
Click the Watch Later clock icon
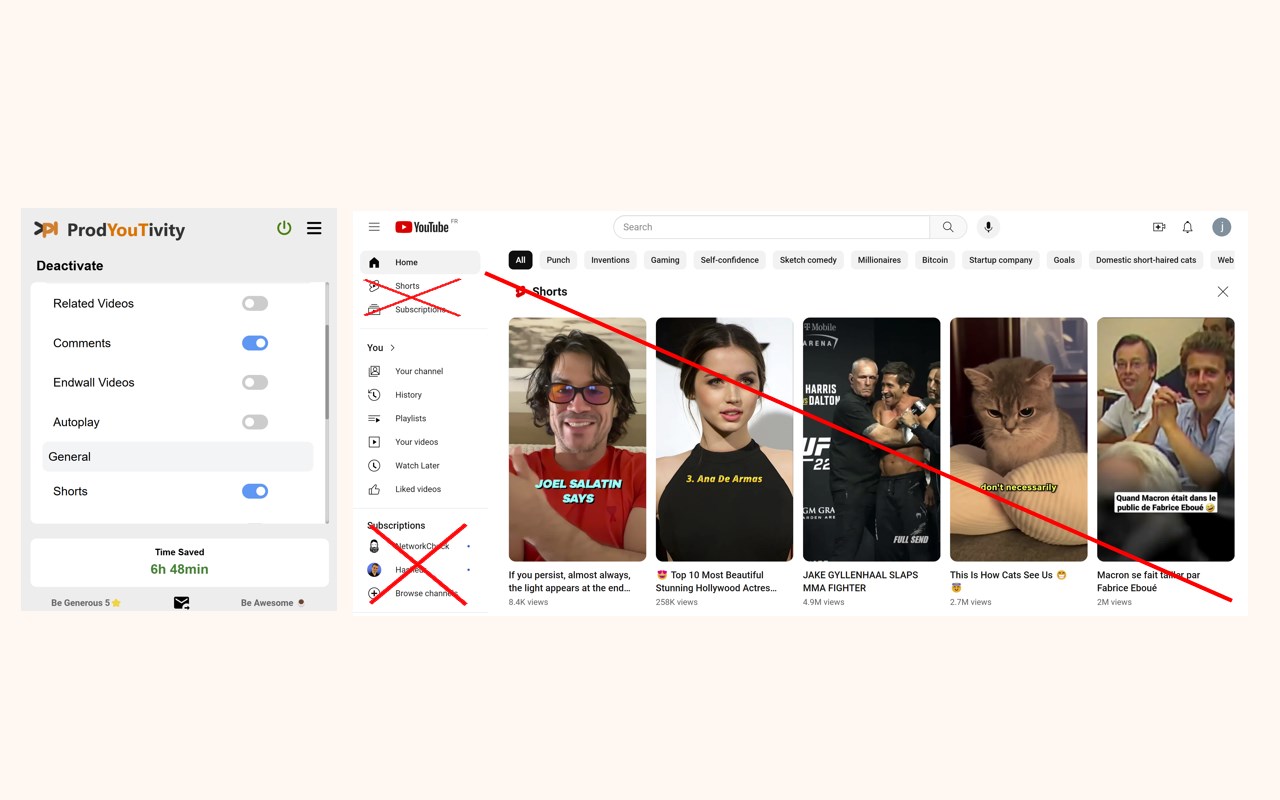(374, 465)
